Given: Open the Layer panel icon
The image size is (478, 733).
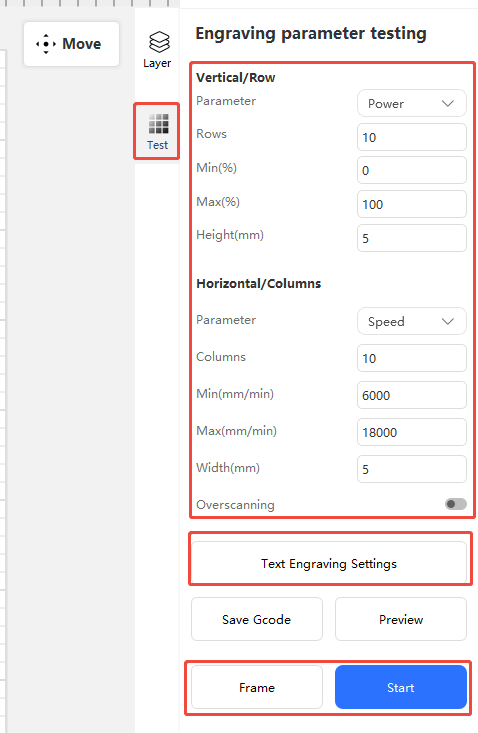Looking at the screenshot, I should (x=159, y=42).
